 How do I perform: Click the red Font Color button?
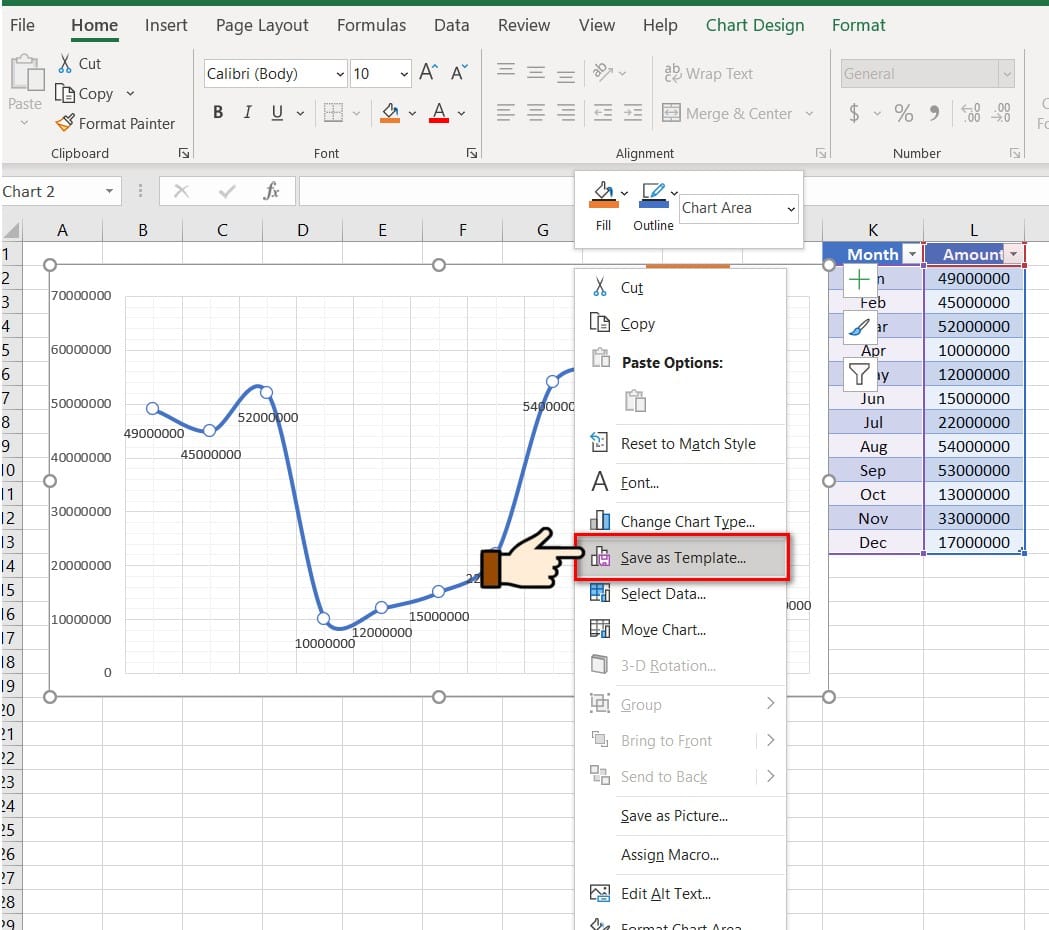[438, 113]
